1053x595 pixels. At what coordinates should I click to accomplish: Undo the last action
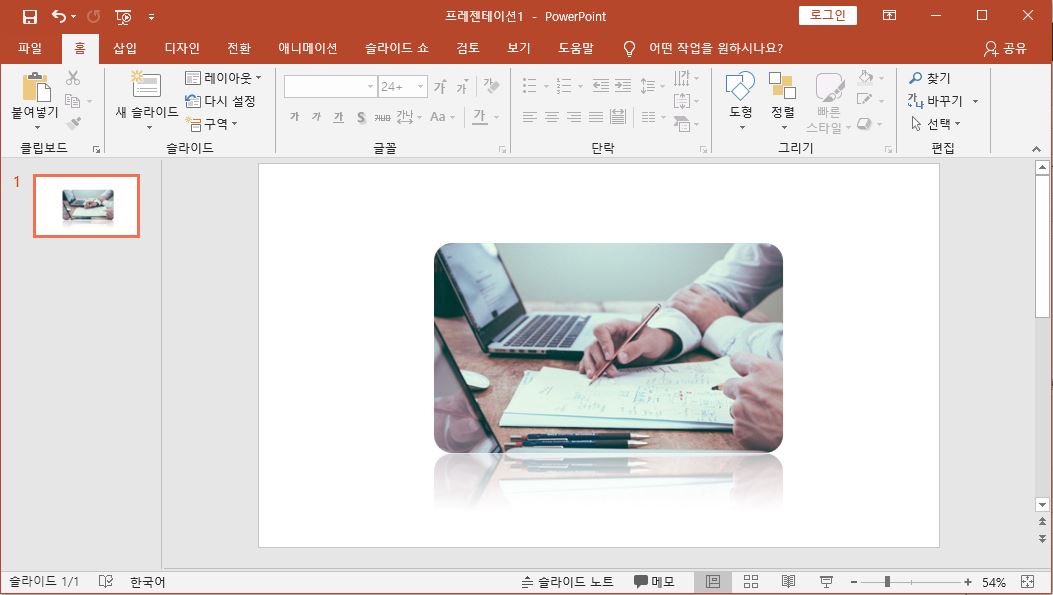[59, 16]
